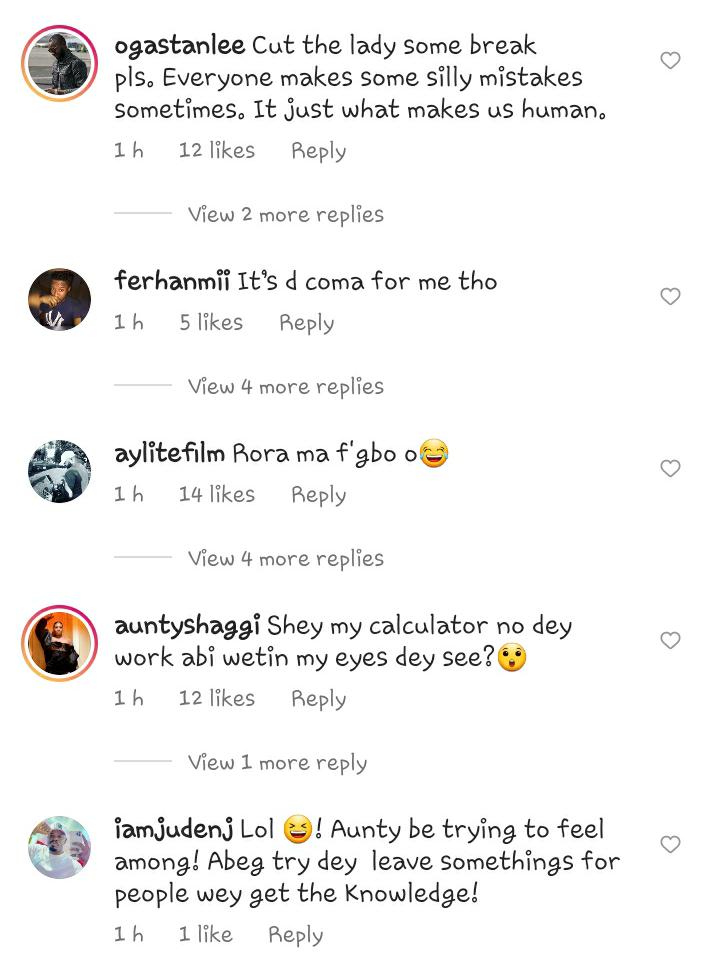This screenshot has height=957, width=720.
Task: Open the ferhanmii username link
Action: click(x=172, y=281)
